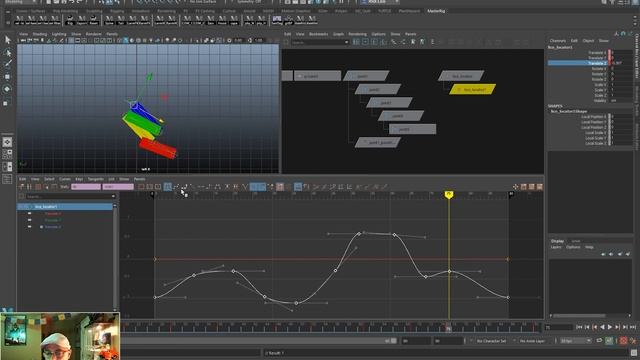Toggle Time Snap in Graph Editor toolbar
640x360 pixels.
click(x=253, y=187)
